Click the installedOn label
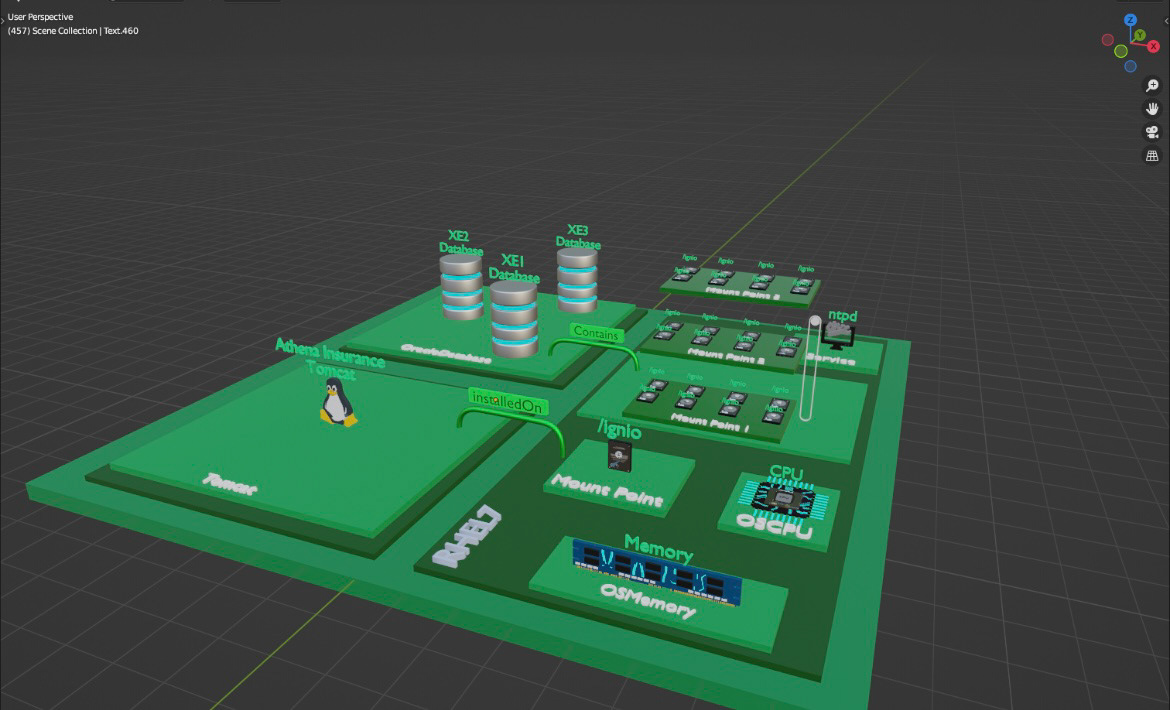Image resolution: width=1170 pixels, height=710 pixels. click(x=508, y=401)
